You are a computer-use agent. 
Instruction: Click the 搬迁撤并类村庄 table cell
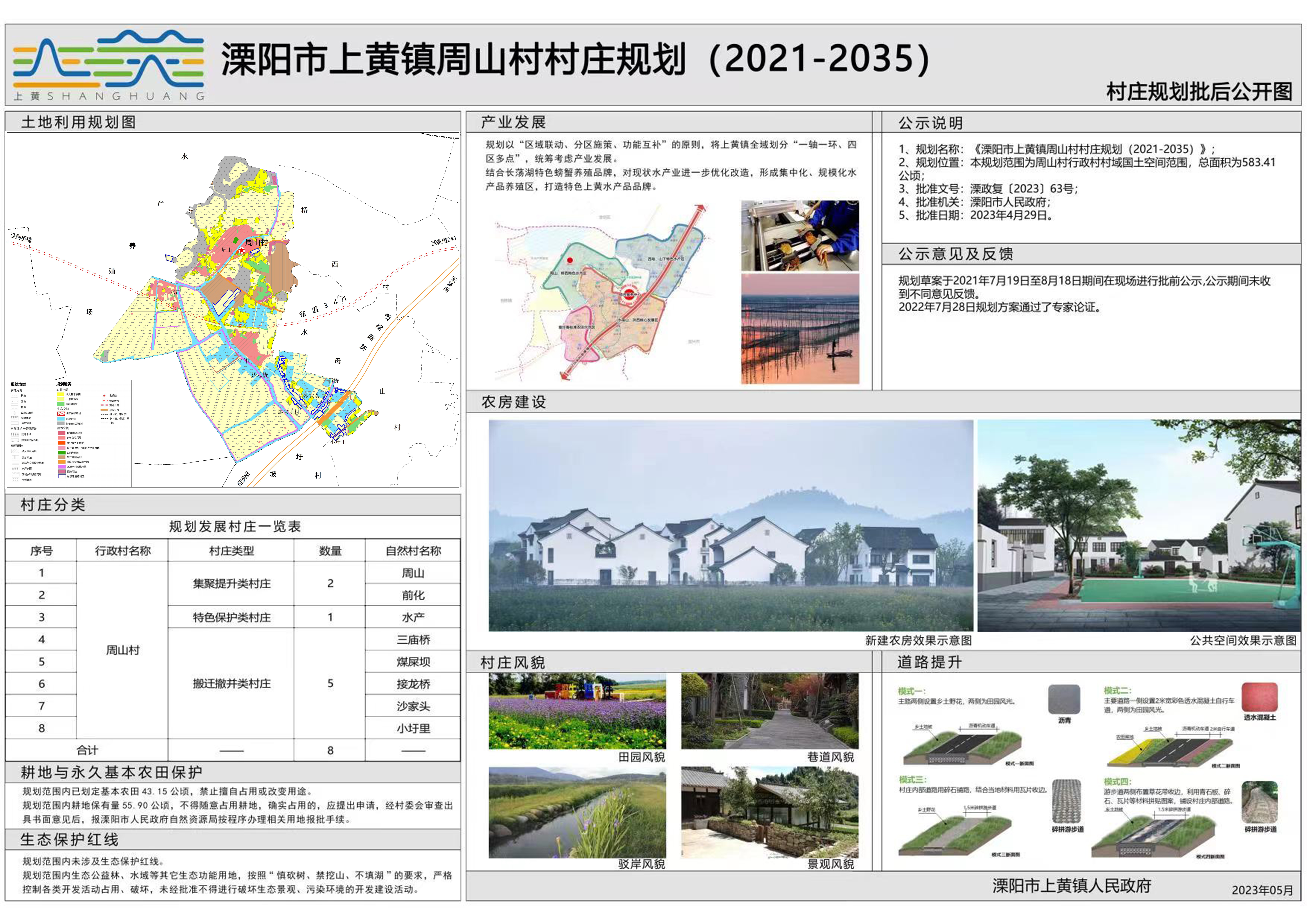pyautogui.click(x=231, y=683)
